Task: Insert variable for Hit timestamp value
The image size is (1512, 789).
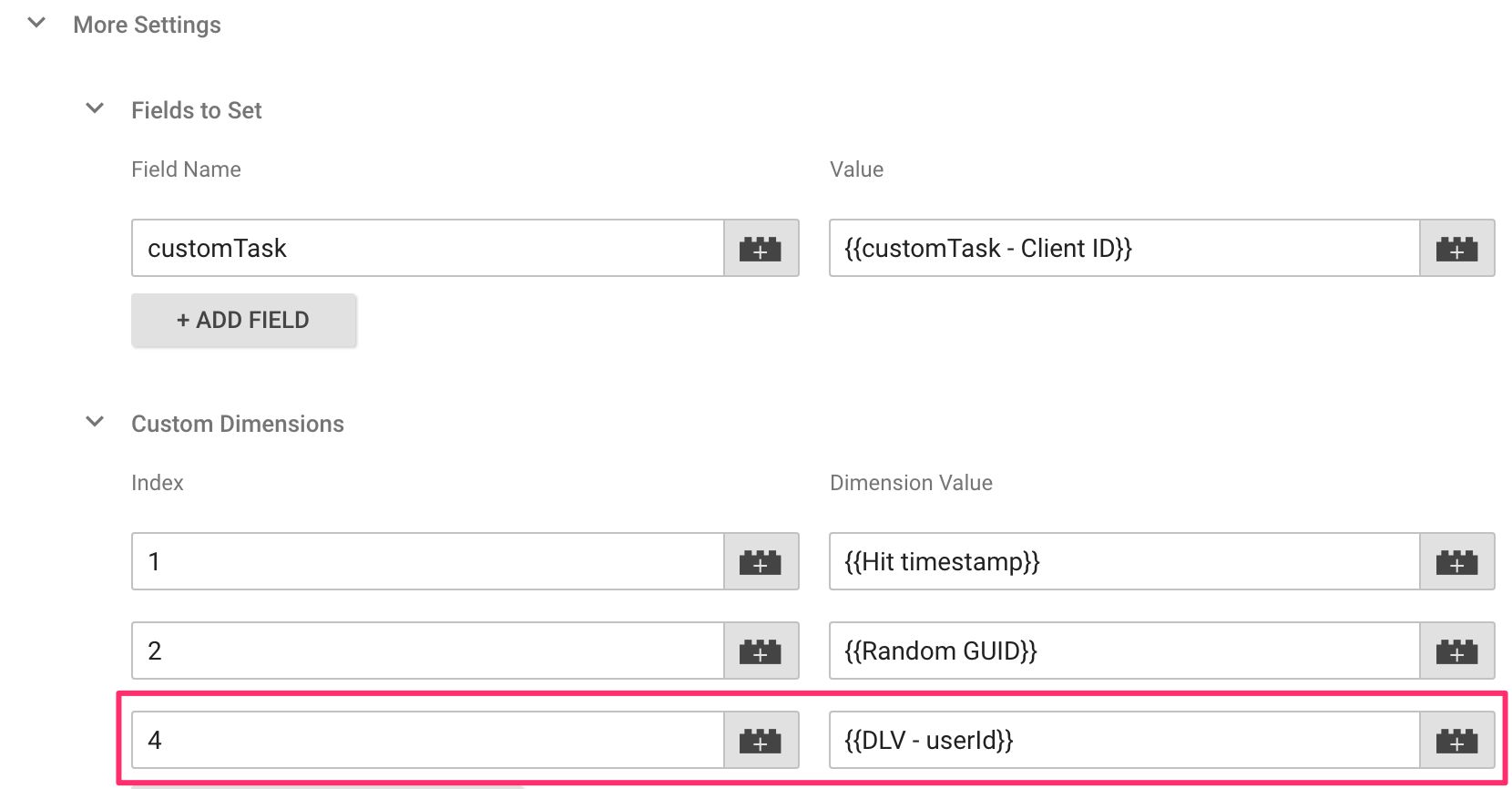Action: pos(1457,561)
